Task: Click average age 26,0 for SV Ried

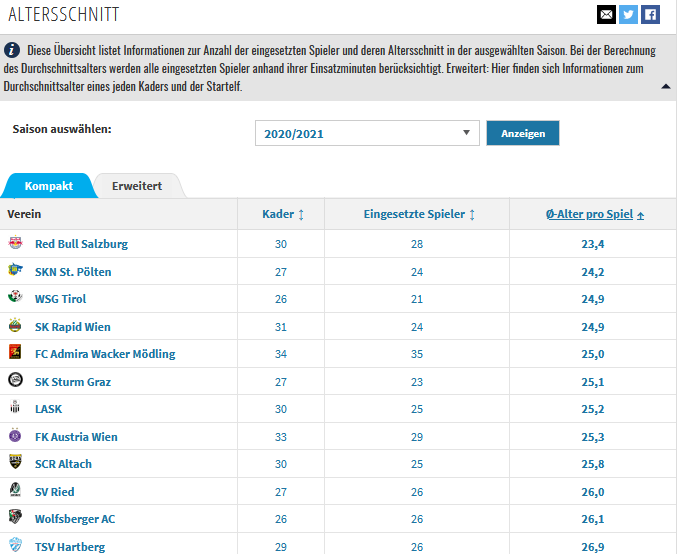Action: click(593, 492)
